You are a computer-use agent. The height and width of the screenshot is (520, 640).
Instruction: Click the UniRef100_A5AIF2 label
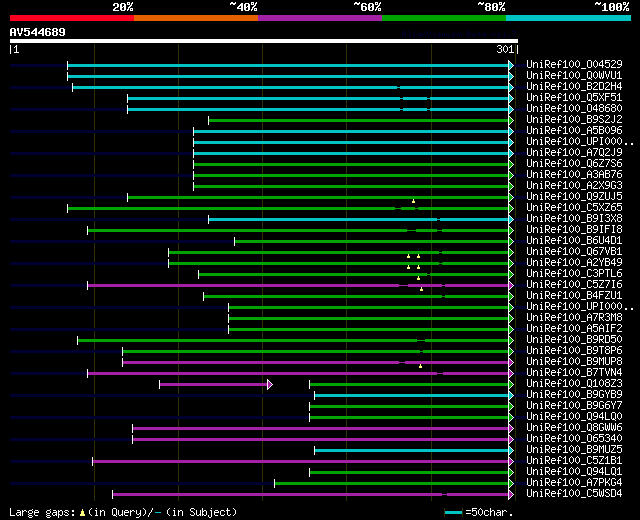574,329
